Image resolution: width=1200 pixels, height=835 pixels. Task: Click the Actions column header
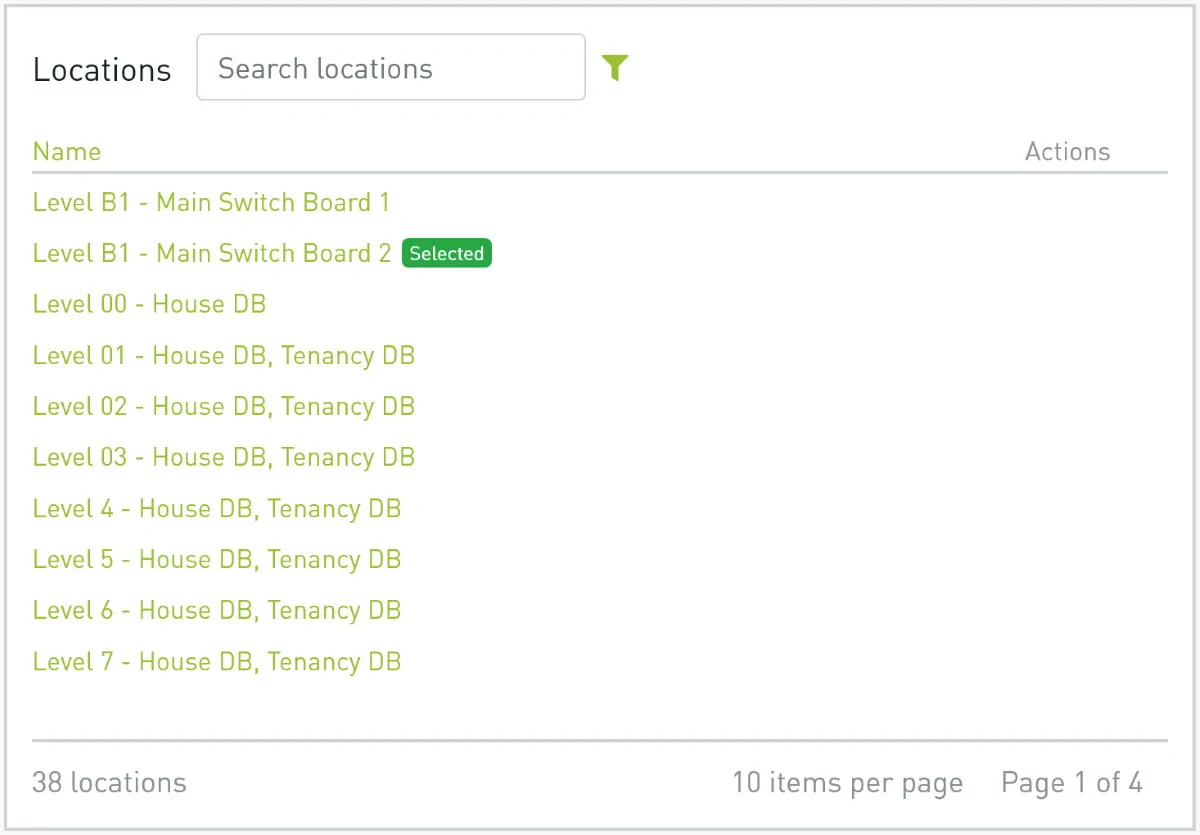[x=1068, y=152]
